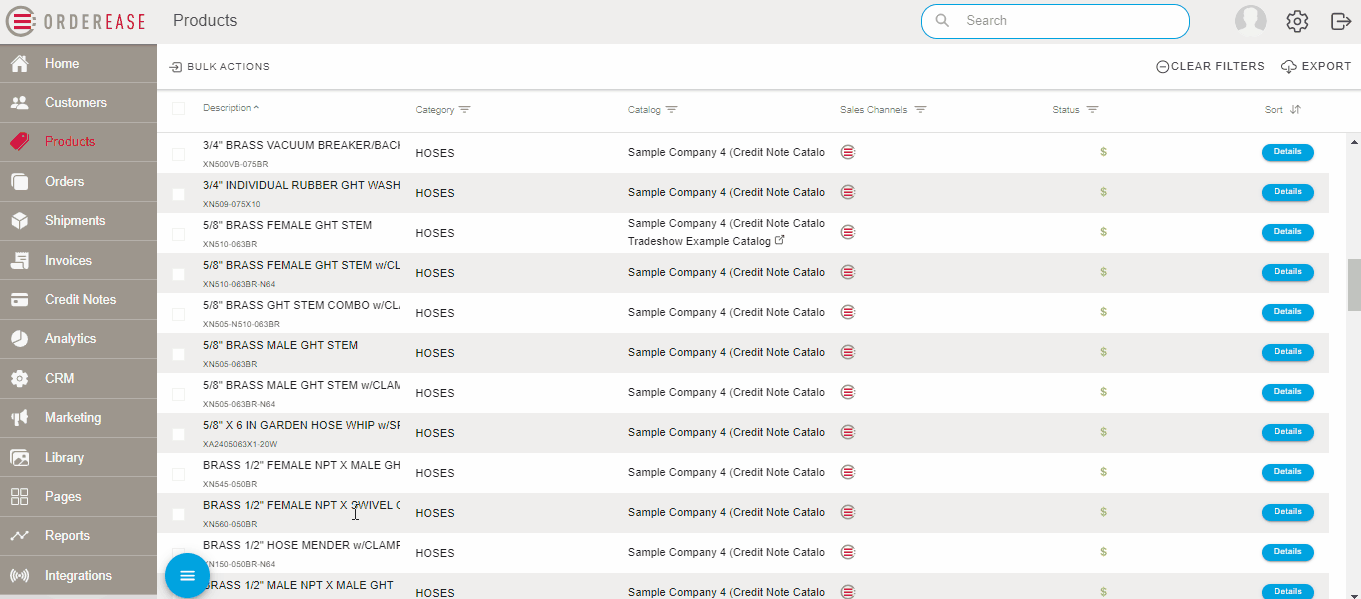1361x599 pixels.
Task: Open Analytics from the sidebar
Action: tap(70, 339)
